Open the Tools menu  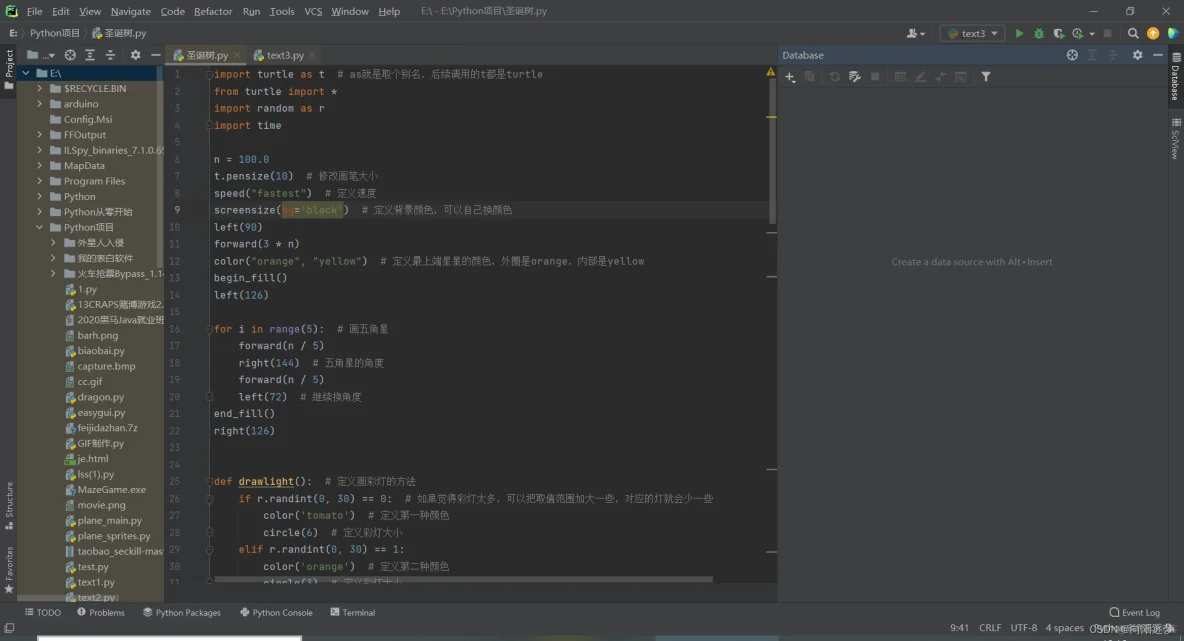click(282, 11)
